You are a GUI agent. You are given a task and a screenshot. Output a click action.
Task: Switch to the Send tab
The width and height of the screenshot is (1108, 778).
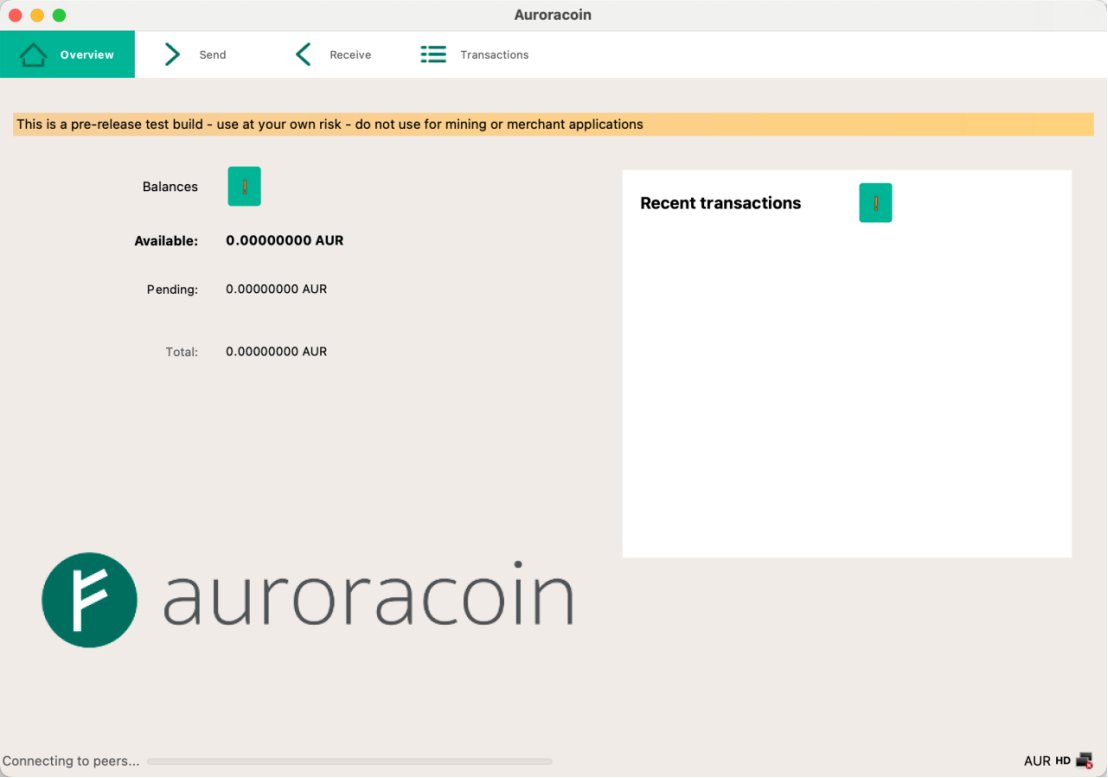(195, 54)
